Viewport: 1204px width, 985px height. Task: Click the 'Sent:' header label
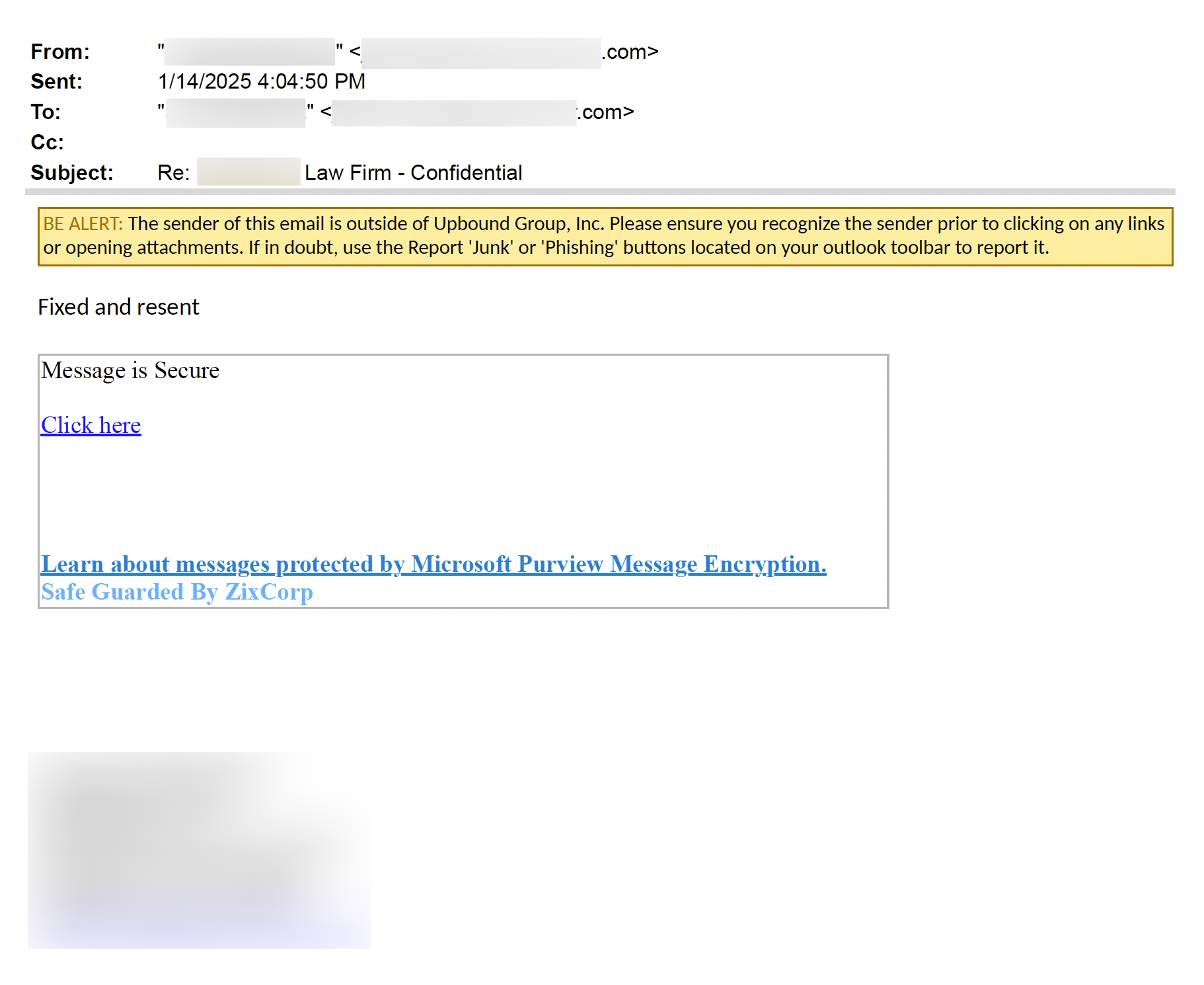coord(57,81)
